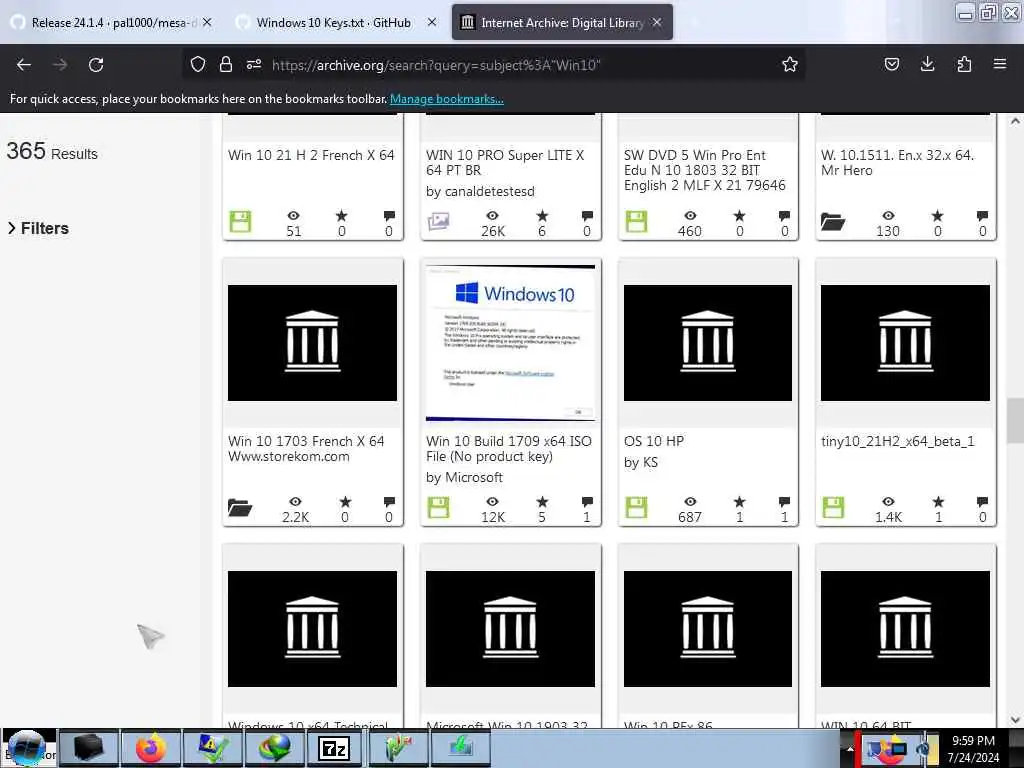Click favorites star on tiny10_21H2 card
This screenshot has width=1024, height=768.
click(x=938, y=502)
